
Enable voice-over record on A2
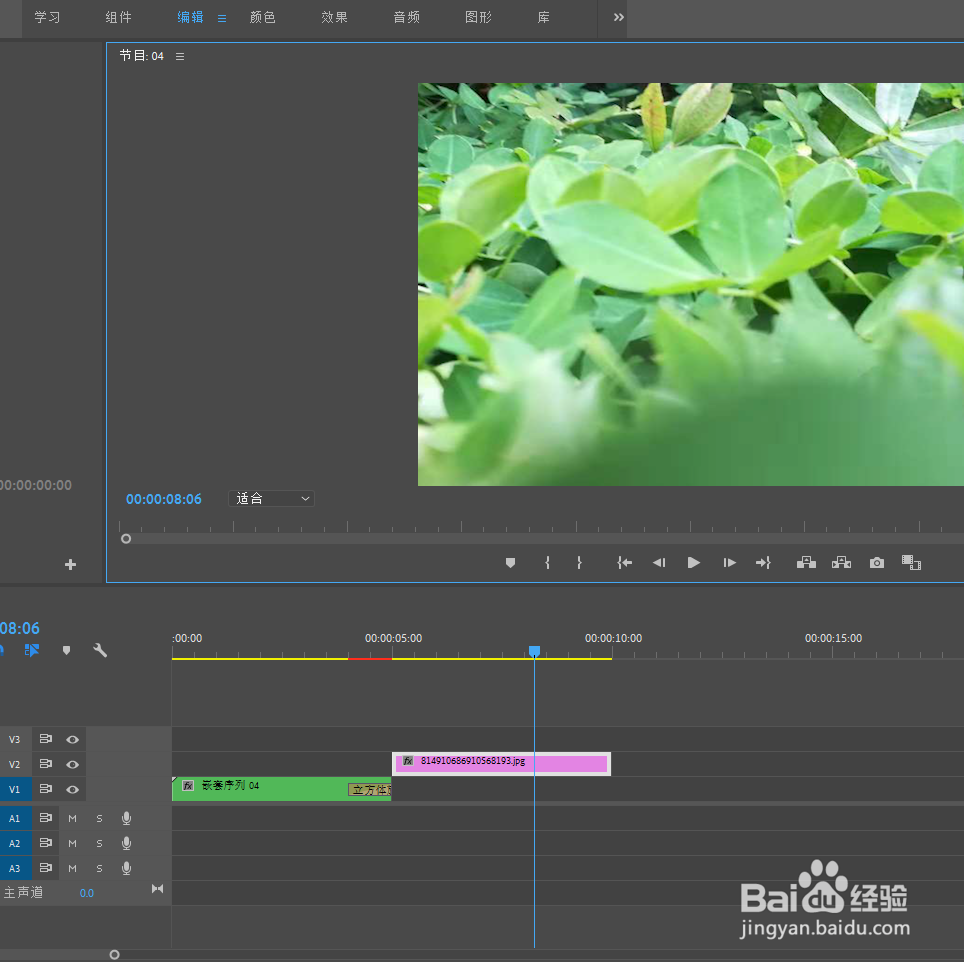pyautogui.click(x=126, y=843)
